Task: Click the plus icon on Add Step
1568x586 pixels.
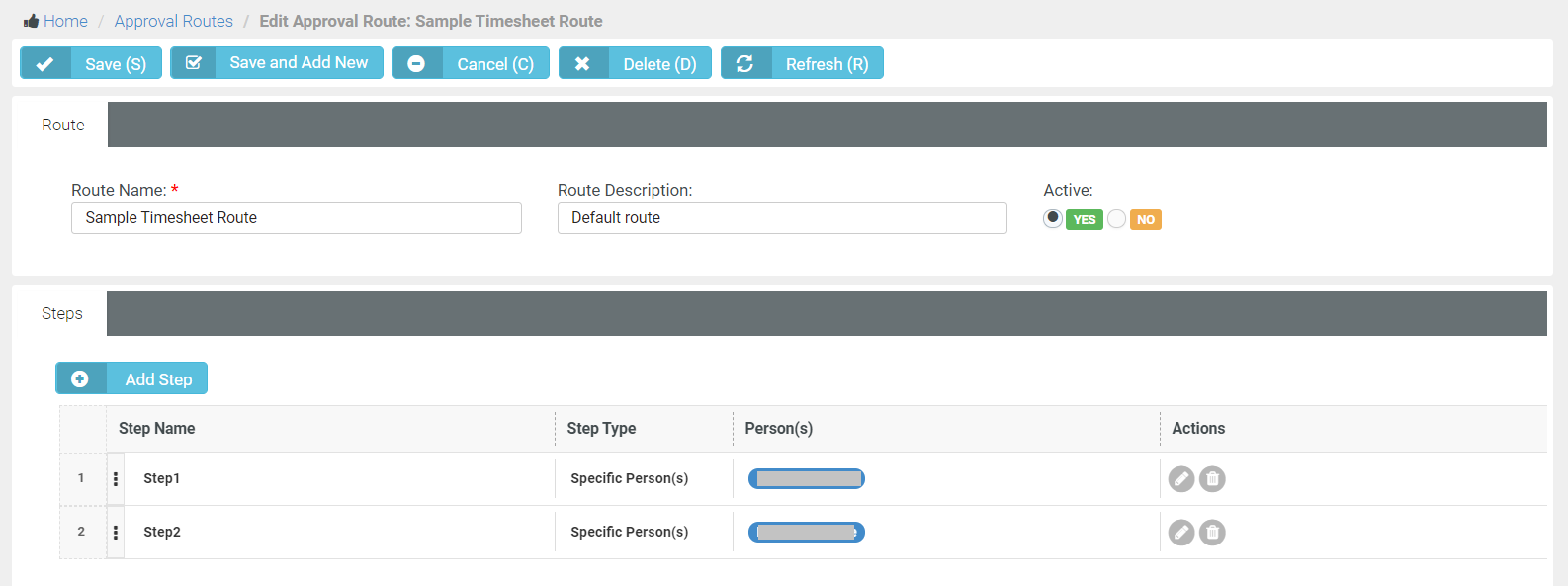Action: point(80,378)
